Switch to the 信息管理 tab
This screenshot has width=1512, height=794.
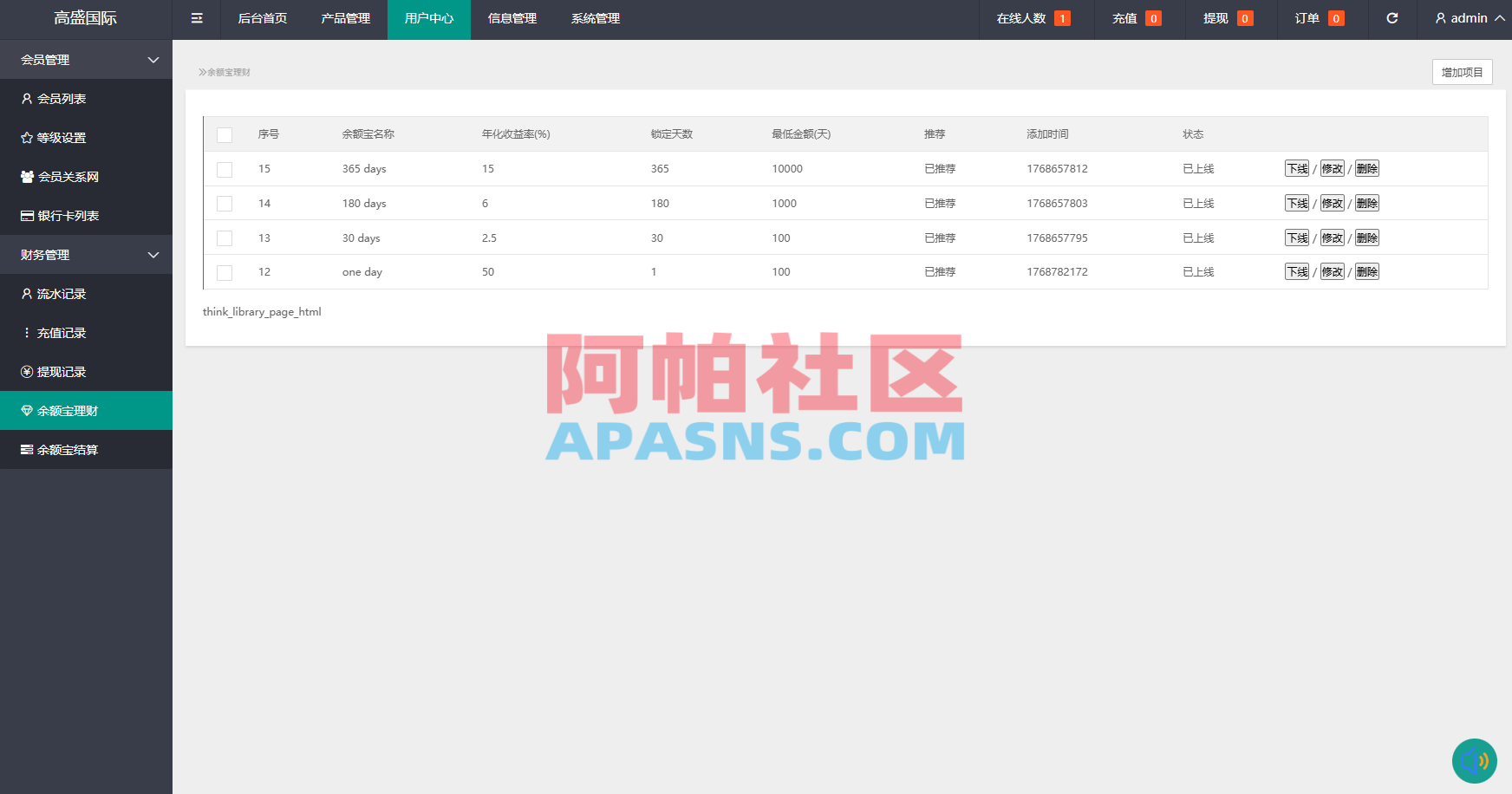click(512, 19)
